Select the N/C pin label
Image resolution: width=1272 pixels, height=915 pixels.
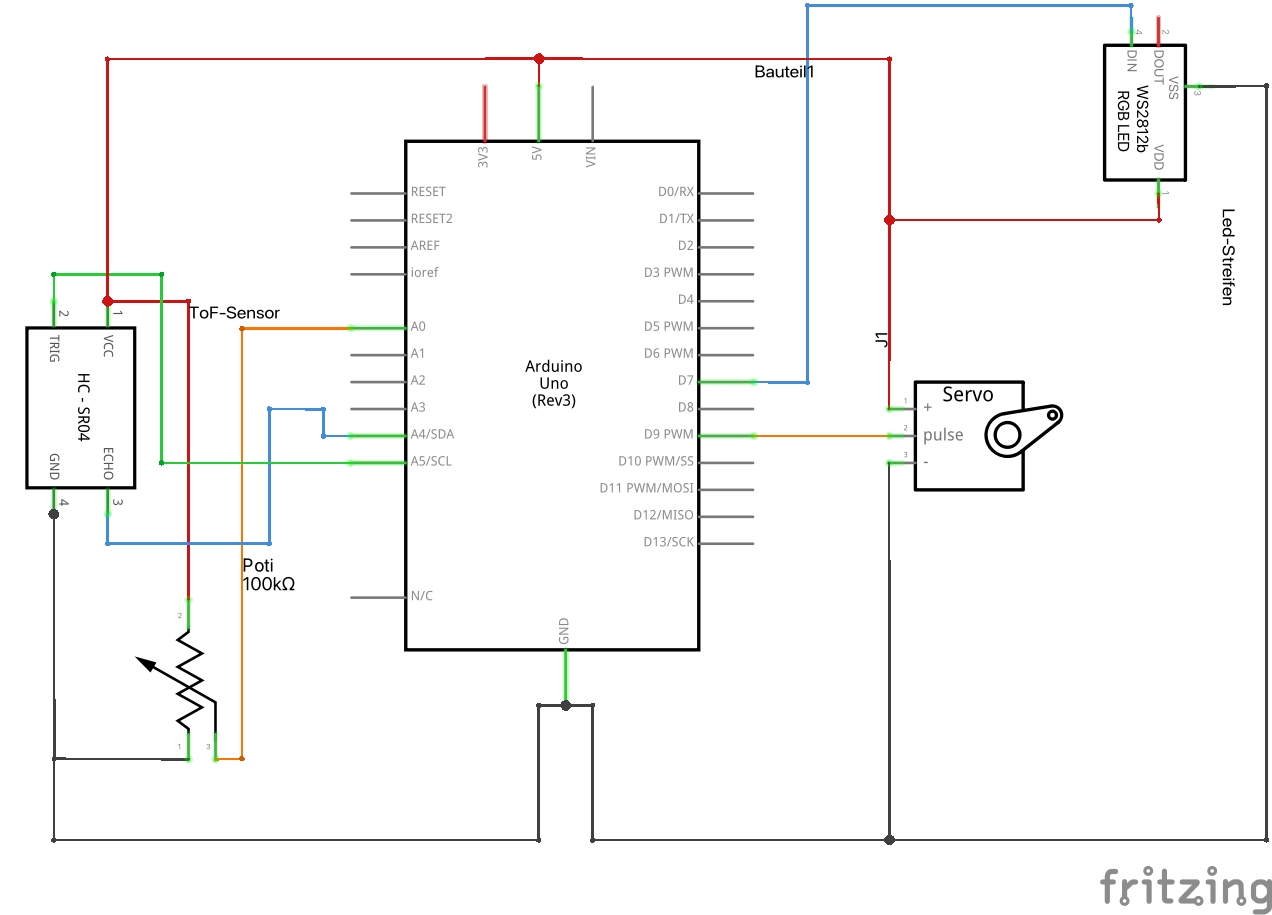422,596
